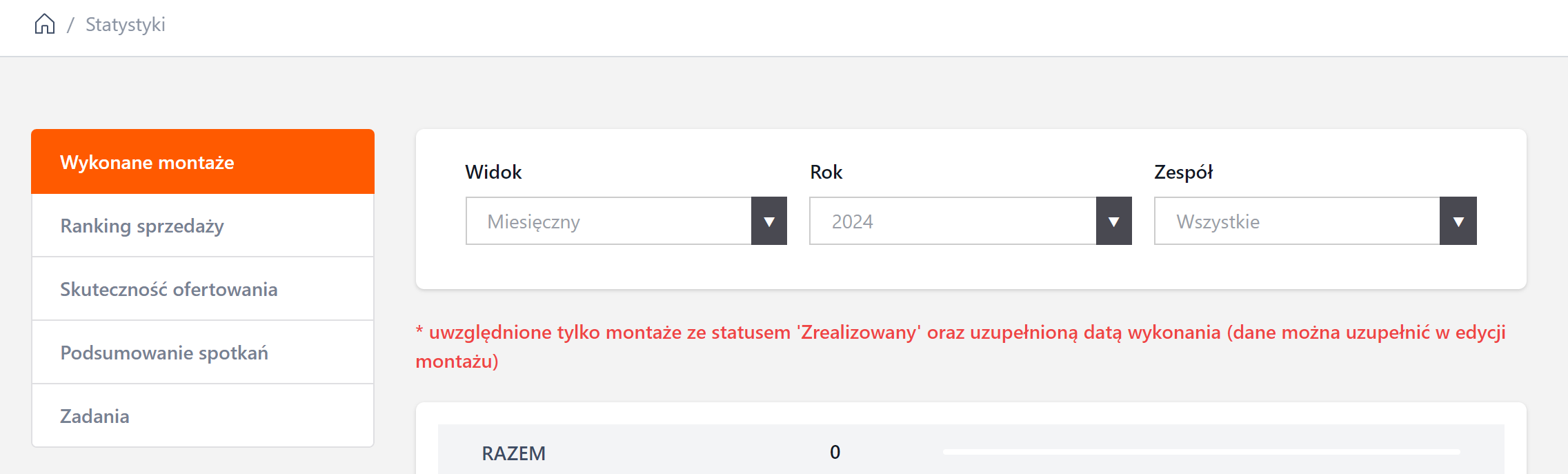Click the Widok field label

coord(493,172)
